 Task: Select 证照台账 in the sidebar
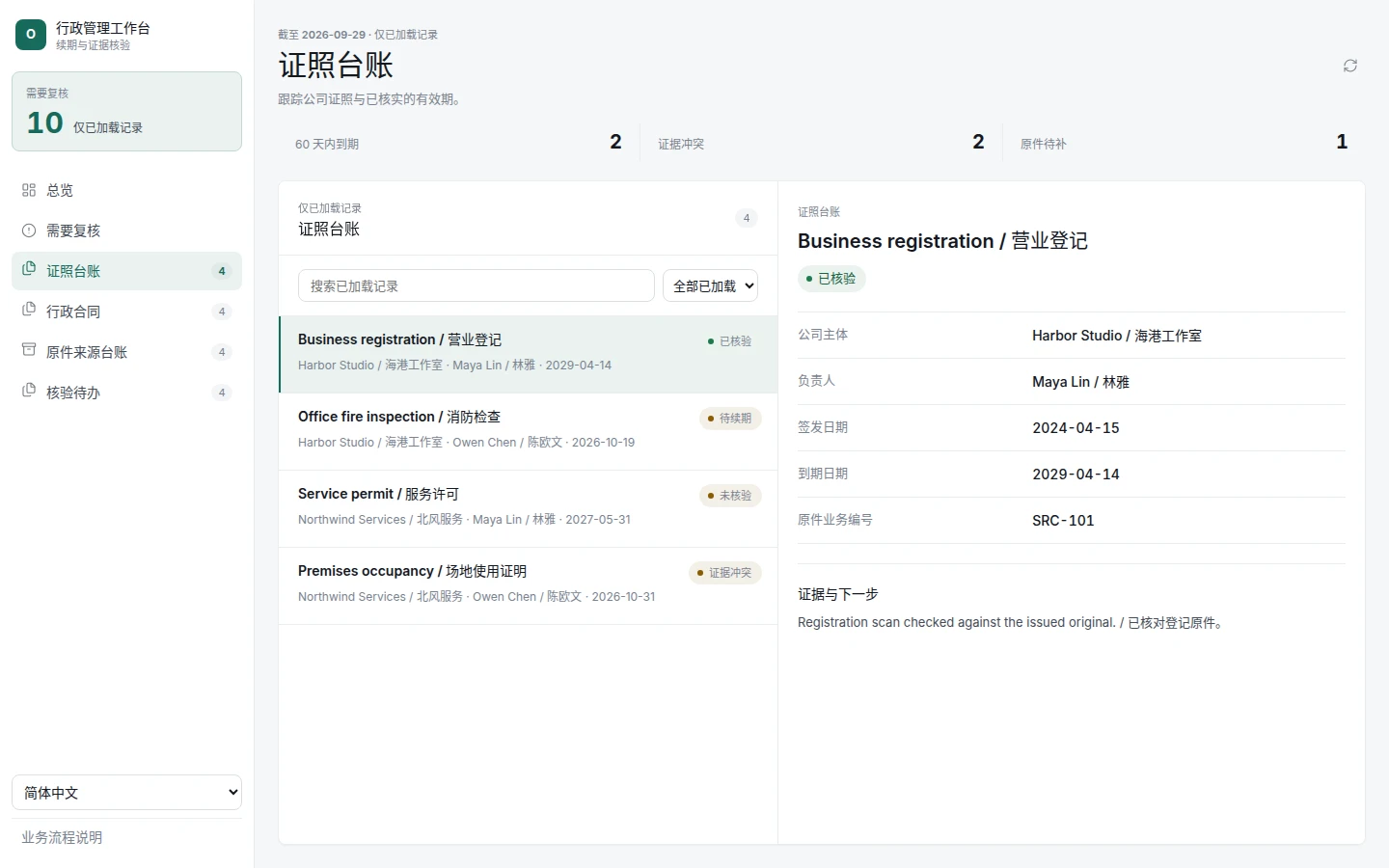tap(126, 271)
